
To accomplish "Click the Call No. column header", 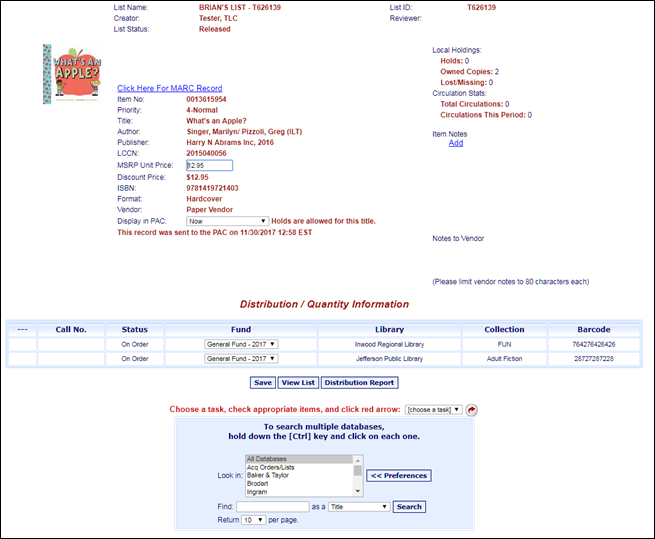I will coord(71,329).
